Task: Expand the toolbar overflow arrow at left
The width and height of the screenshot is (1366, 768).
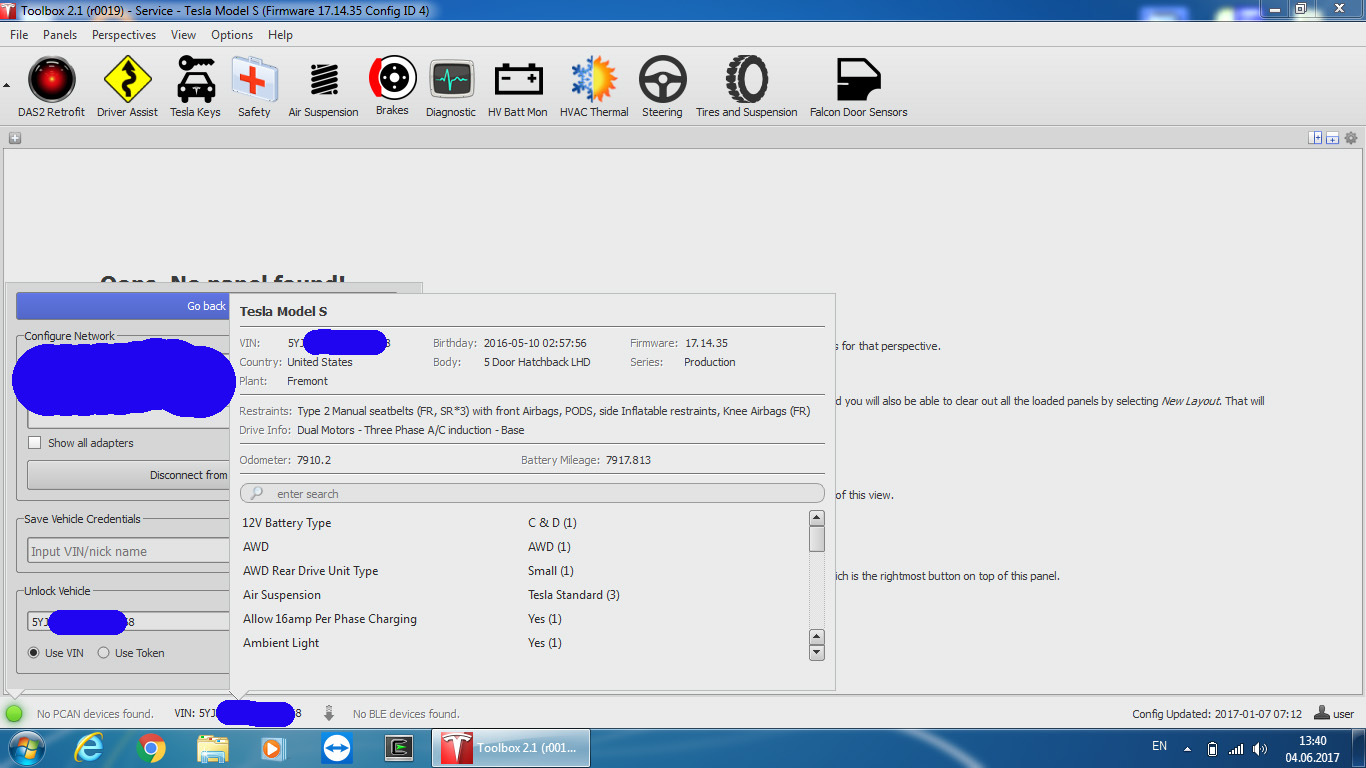Action: click(7, 86)
